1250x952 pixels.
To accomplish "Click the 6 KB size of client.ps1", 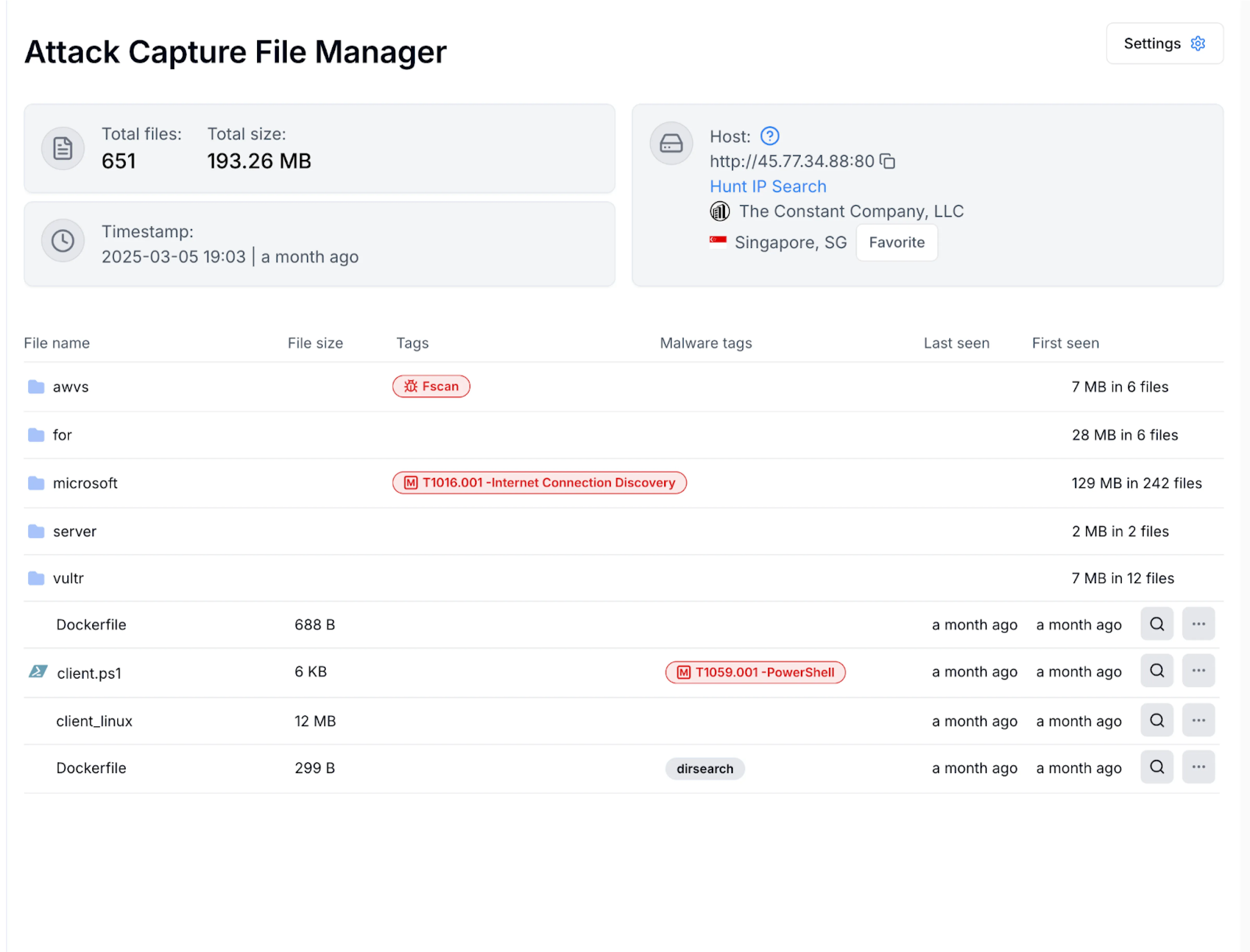I will pyautogui.click(x=310, y=672).
